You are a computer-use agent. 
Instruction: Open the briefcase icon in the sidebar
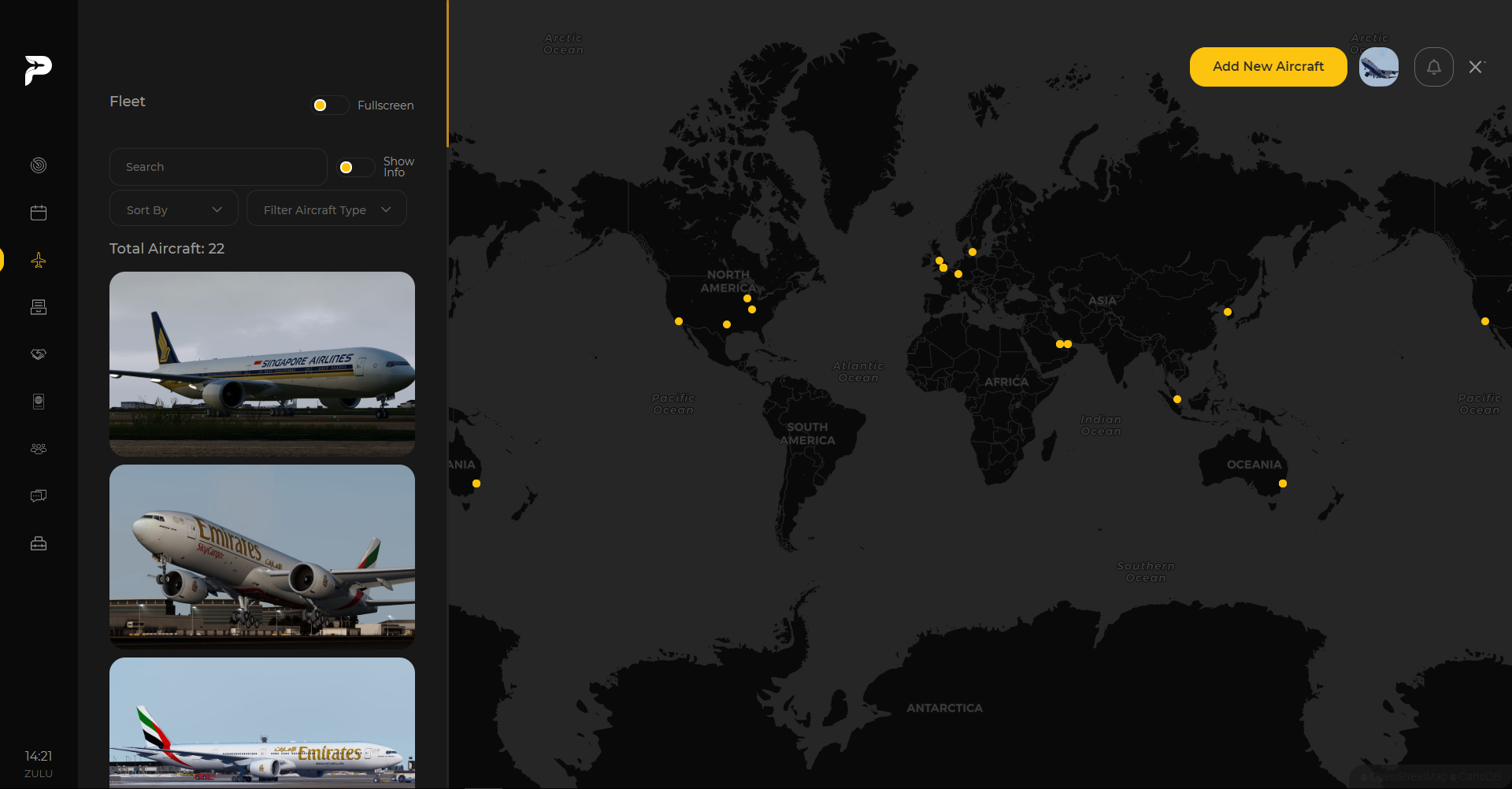39,543
